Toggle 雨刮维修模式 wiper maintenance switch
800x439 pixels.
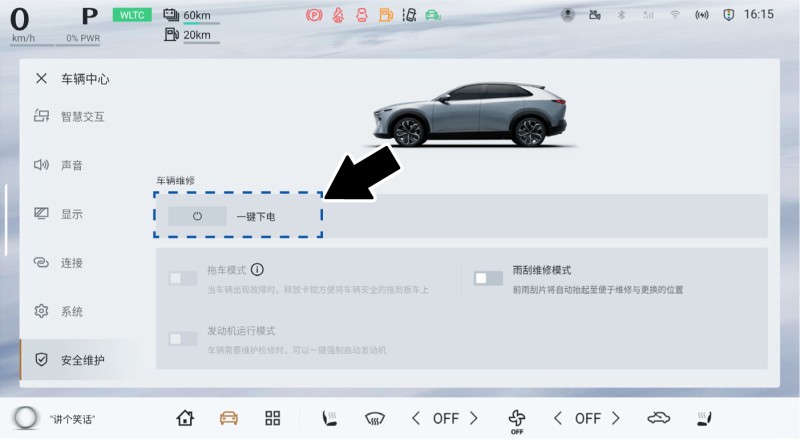[488, 279]
